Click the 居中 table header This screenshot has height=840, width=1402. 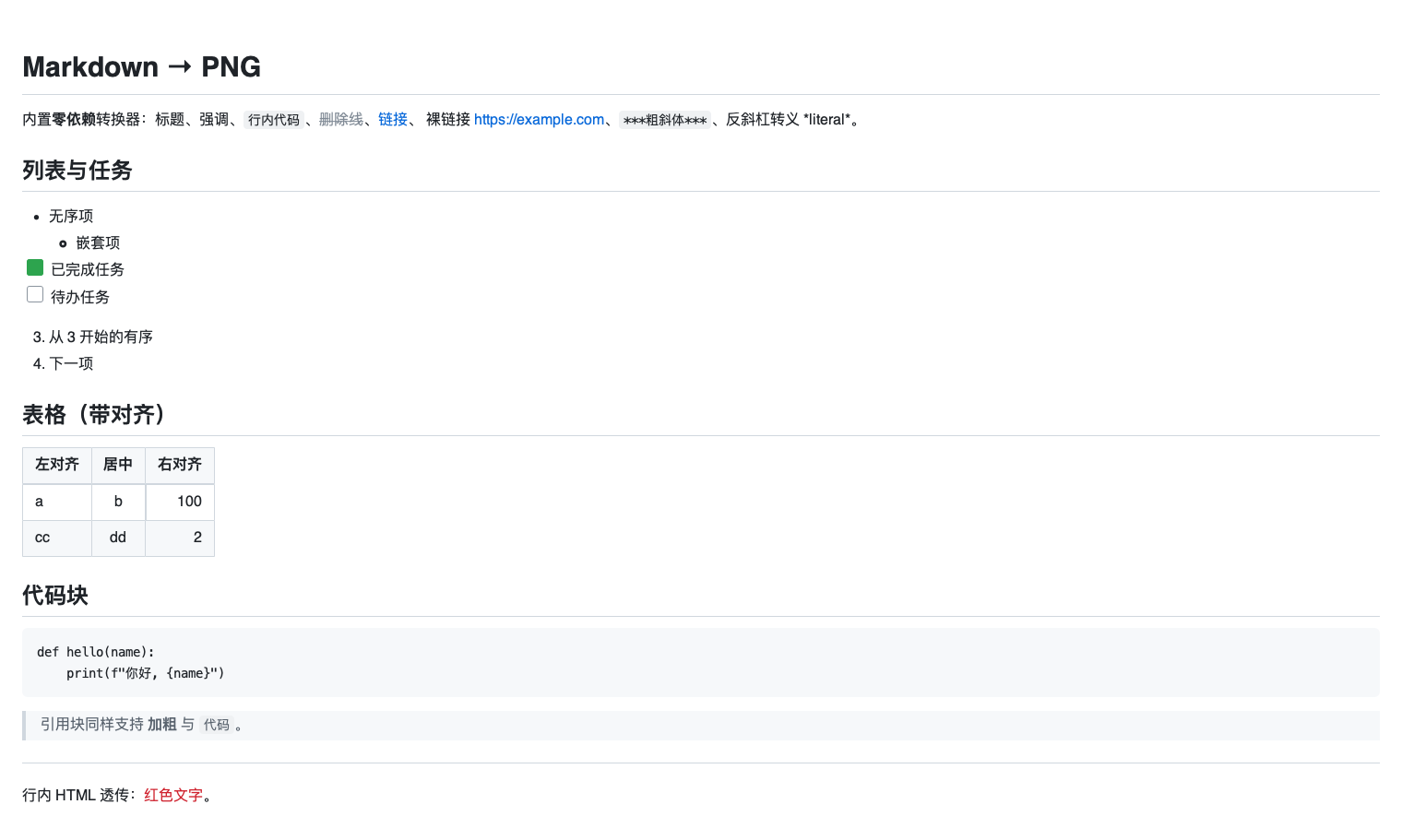coord(118,465)
